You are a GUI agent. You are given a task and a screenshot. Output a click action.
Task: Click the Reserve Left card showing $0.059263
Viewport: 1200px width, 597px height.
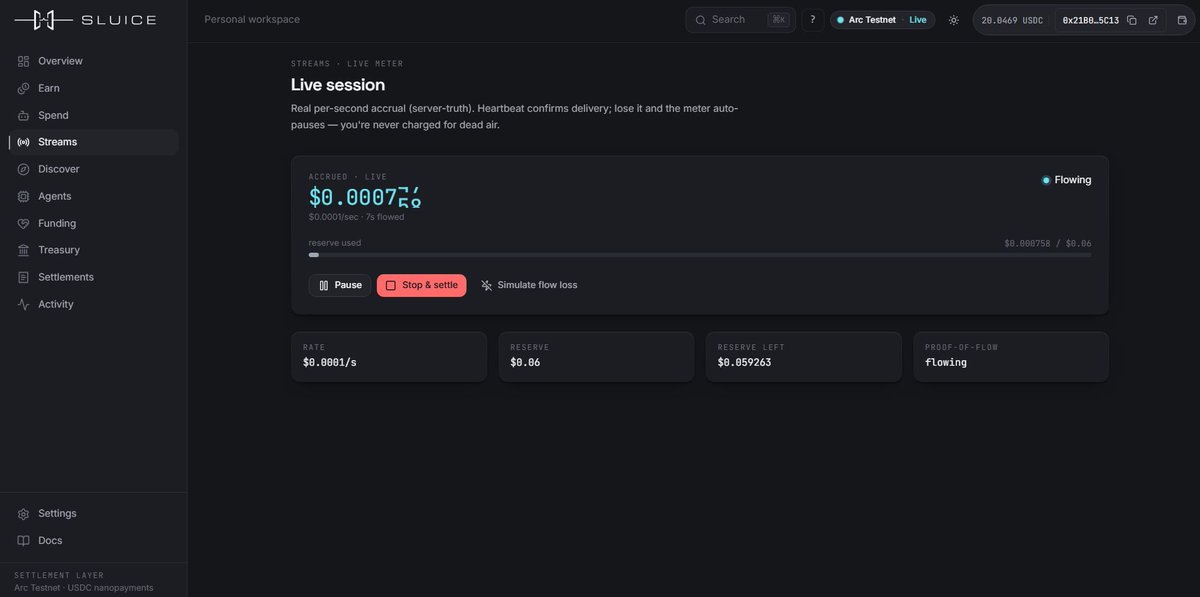[804, 357]
